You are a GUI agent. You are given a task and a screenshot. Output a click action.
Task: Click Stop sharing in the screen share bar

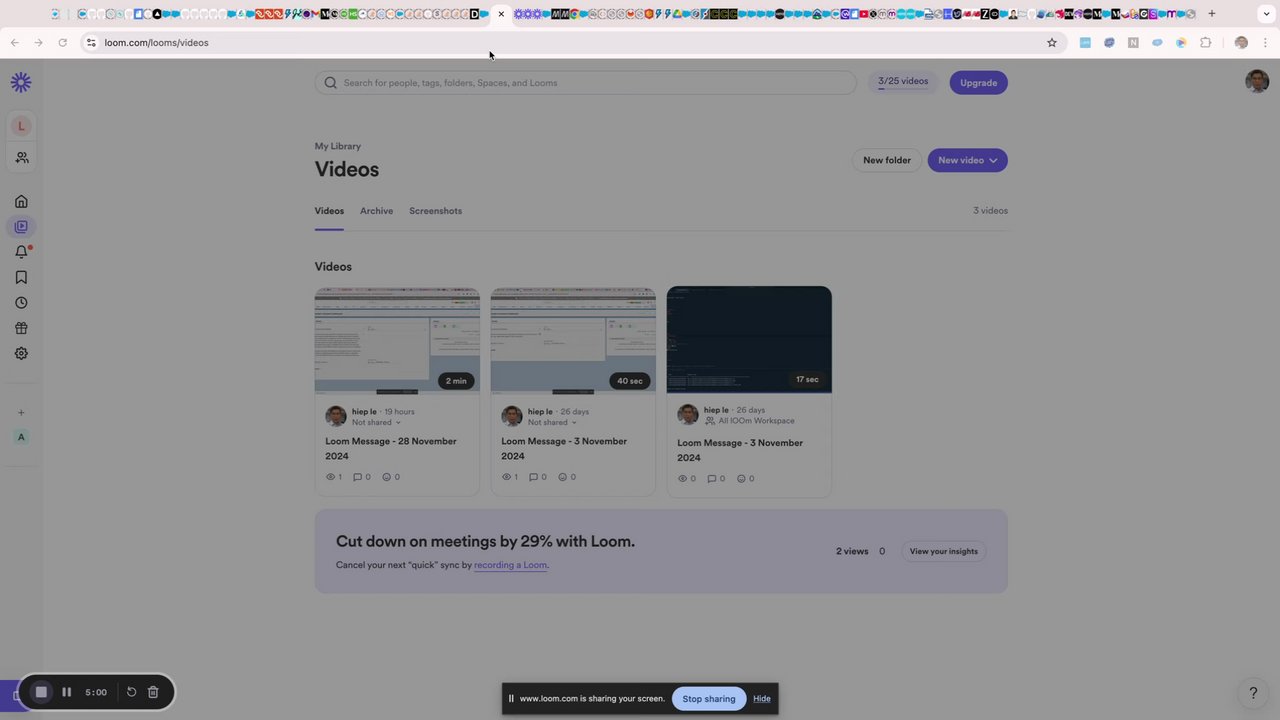pyautogui.click(x=709, y=699)
